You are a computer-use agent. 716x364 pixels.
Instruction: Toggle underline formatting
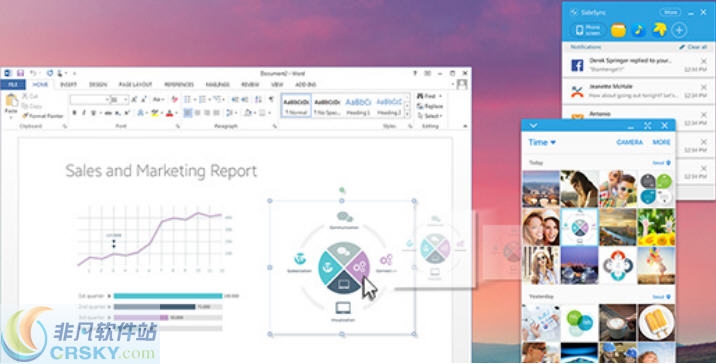click(93, 112)
